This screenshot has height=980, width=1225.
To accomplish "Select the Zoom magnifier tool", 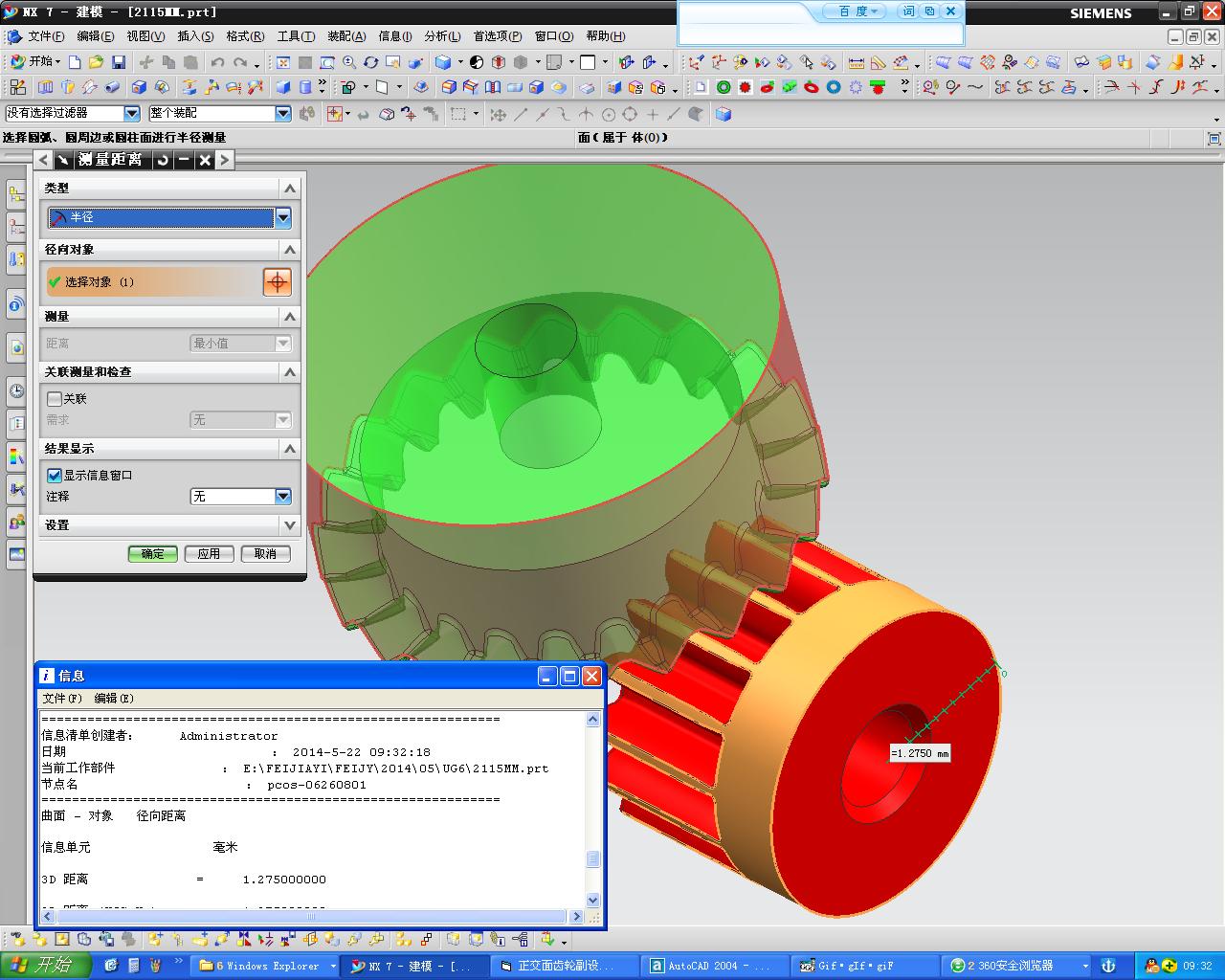I will [x=349, y=62].
